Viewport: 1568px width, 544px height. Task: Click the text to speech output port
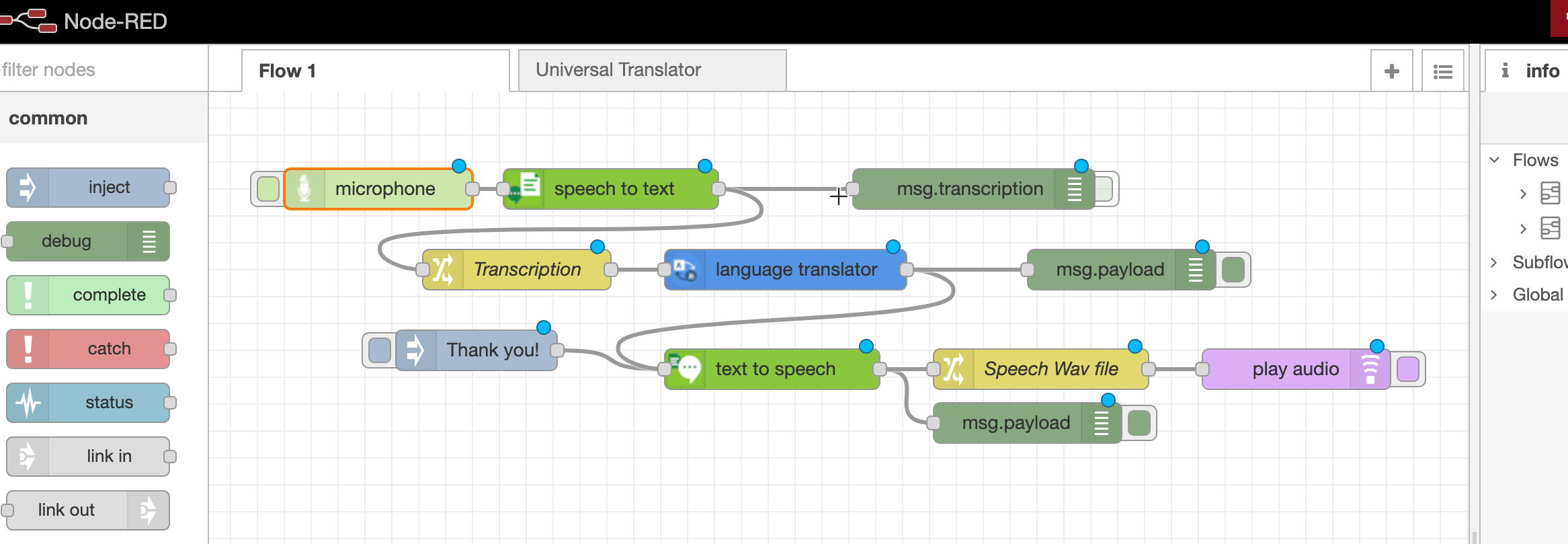pyautogui.click(x=880, y=369)
